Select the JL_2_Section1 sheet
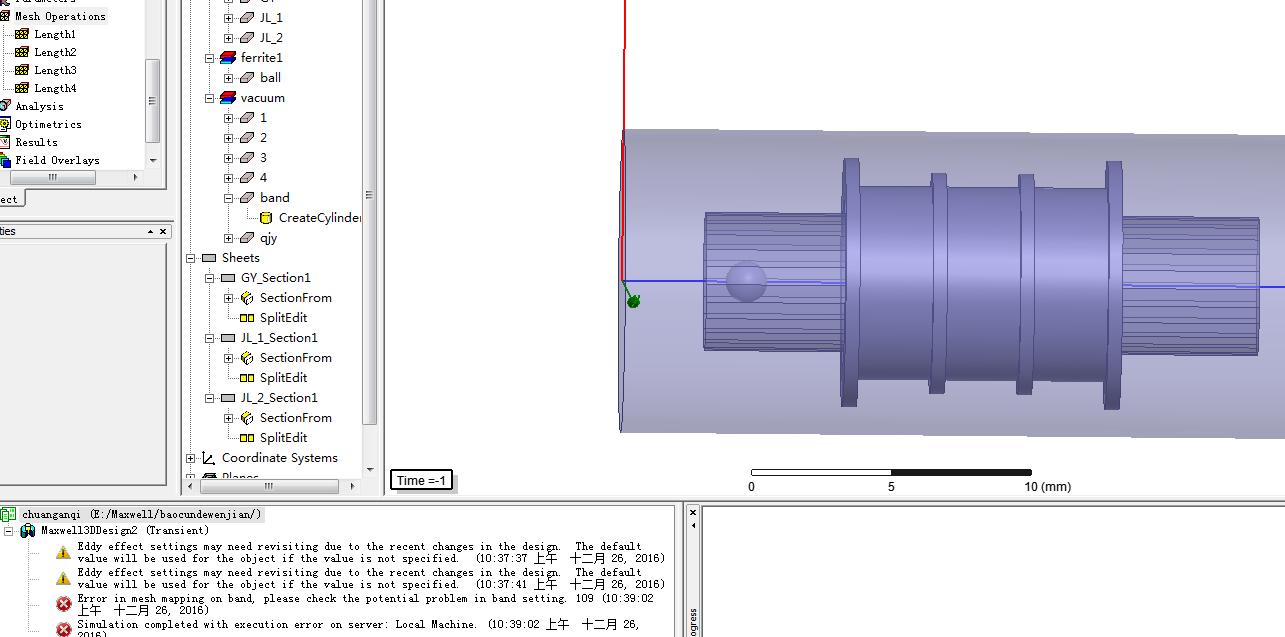Image resolution: width=1285 pixels, height=637 pixels. coord(279,398)
